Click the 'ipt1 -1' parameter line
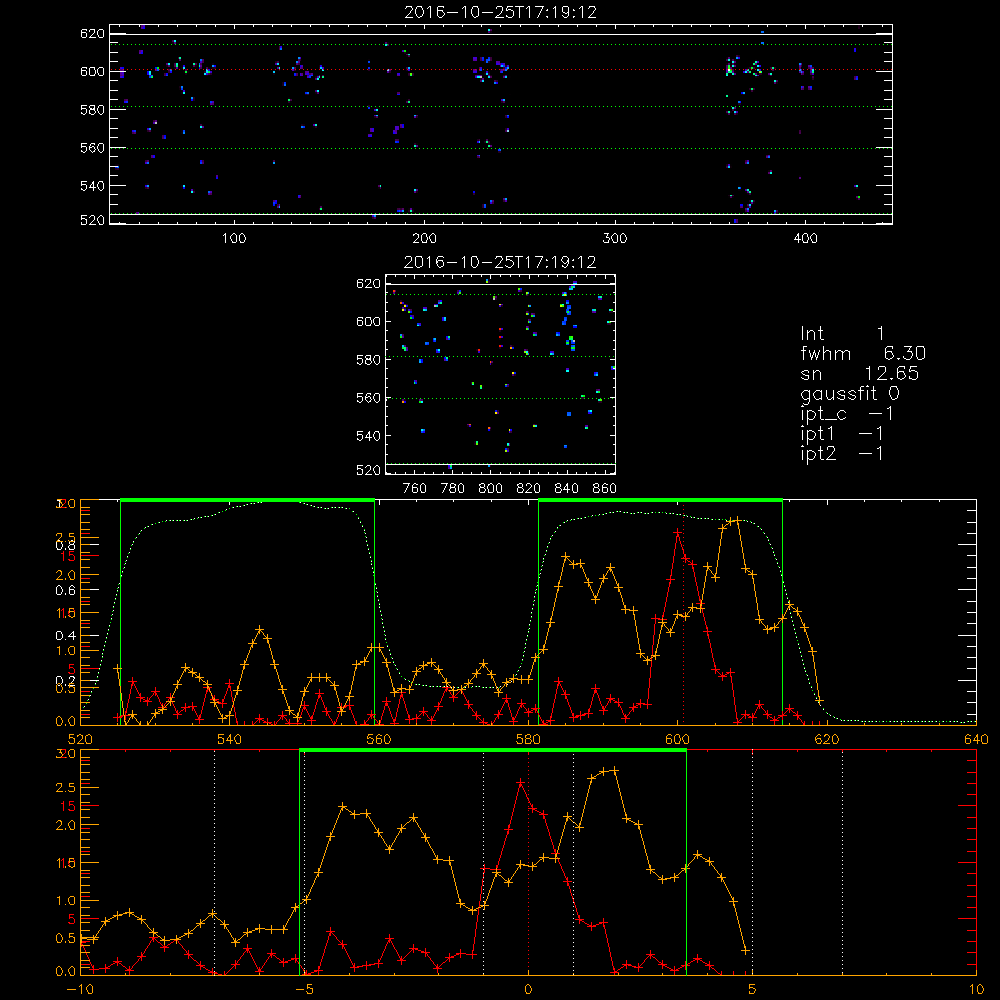Screen dimensions: 1000x1000 pyautogui.click(x=842, y=434)
